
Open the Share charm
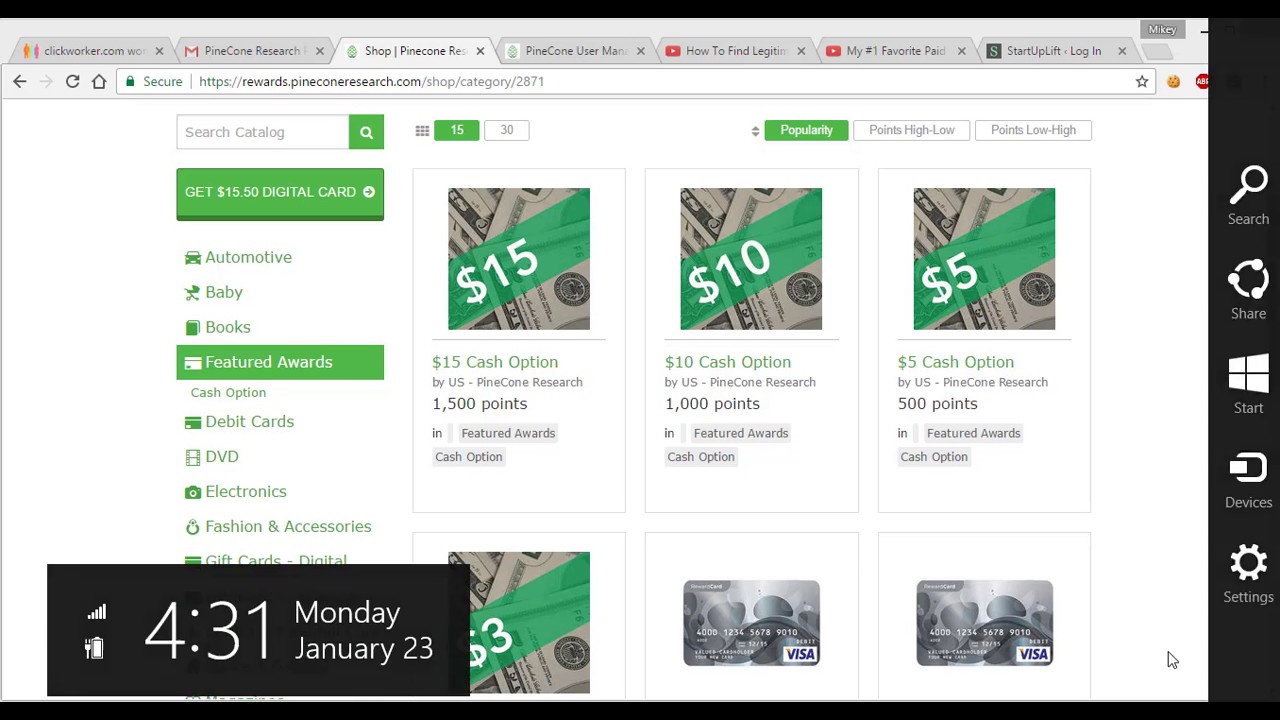(1248, 290)
